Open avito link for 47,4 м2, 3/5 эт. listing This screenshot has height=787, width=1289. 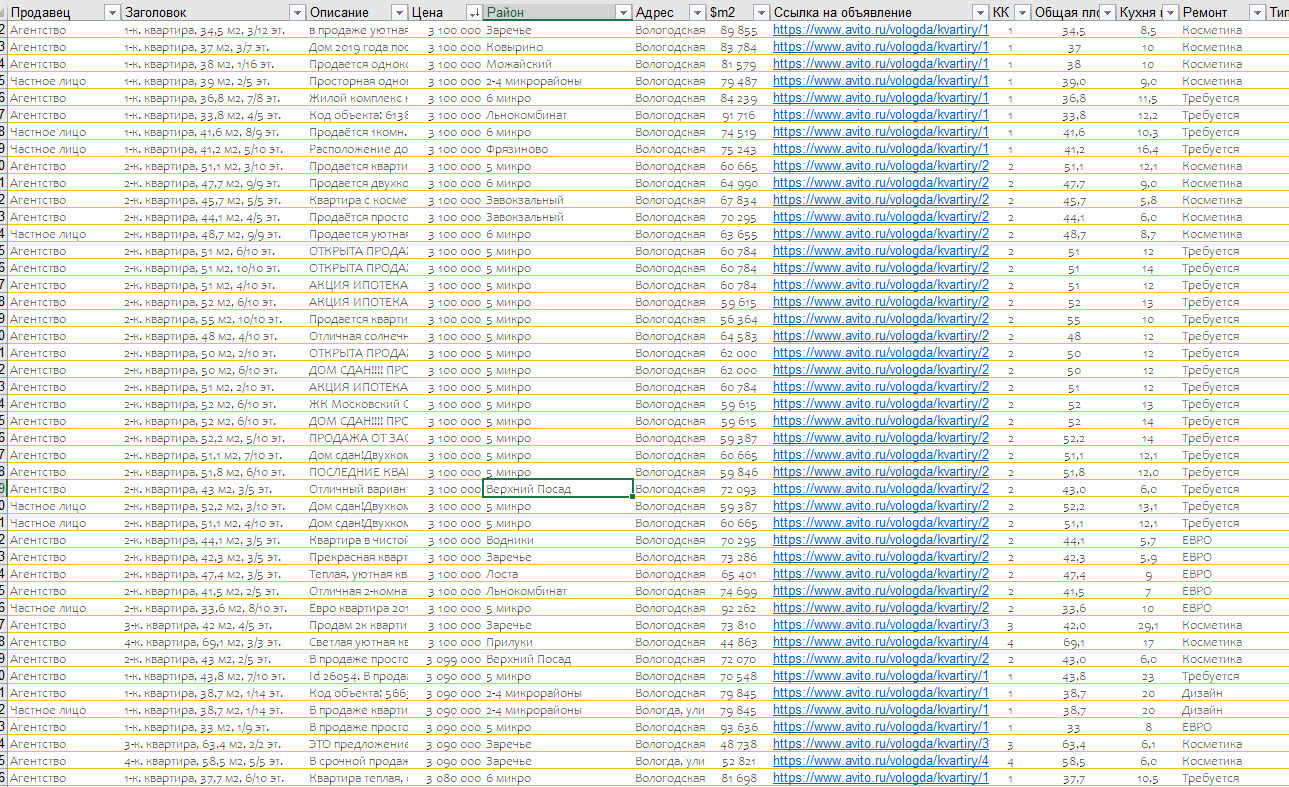coord(880,574)
